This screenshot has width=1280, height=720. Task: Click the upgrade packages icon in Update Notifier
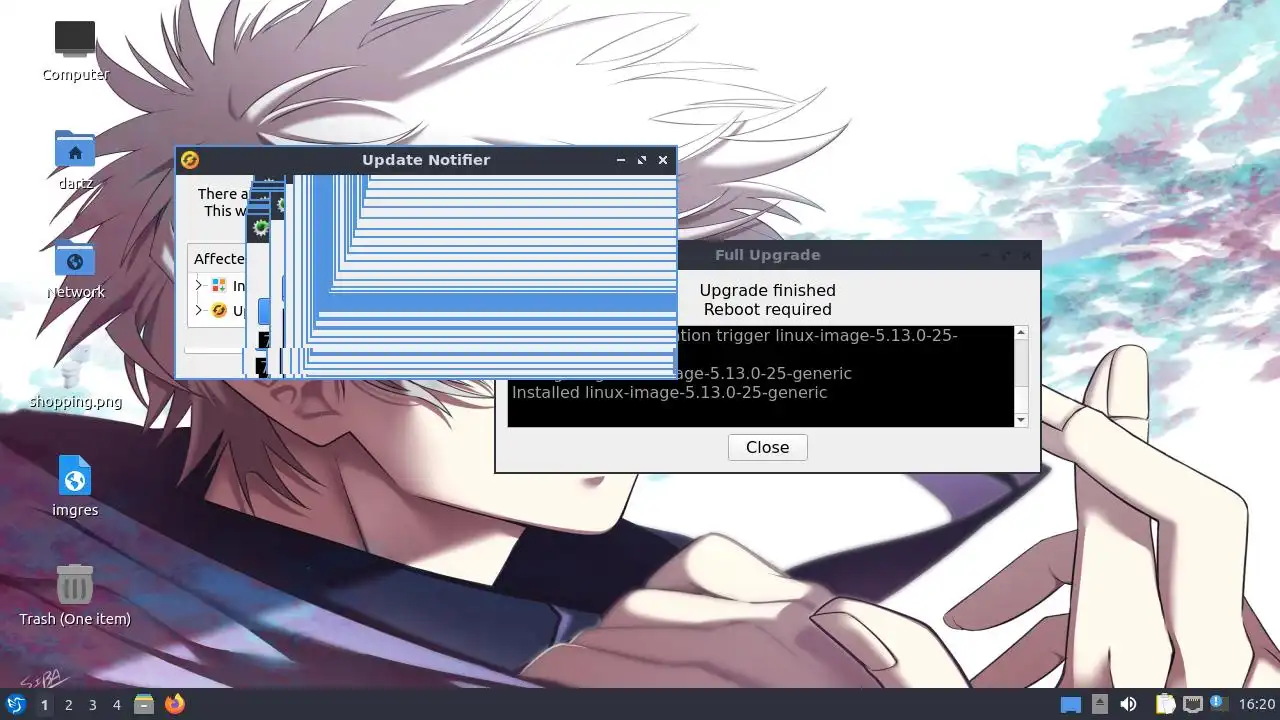point(219,310)
